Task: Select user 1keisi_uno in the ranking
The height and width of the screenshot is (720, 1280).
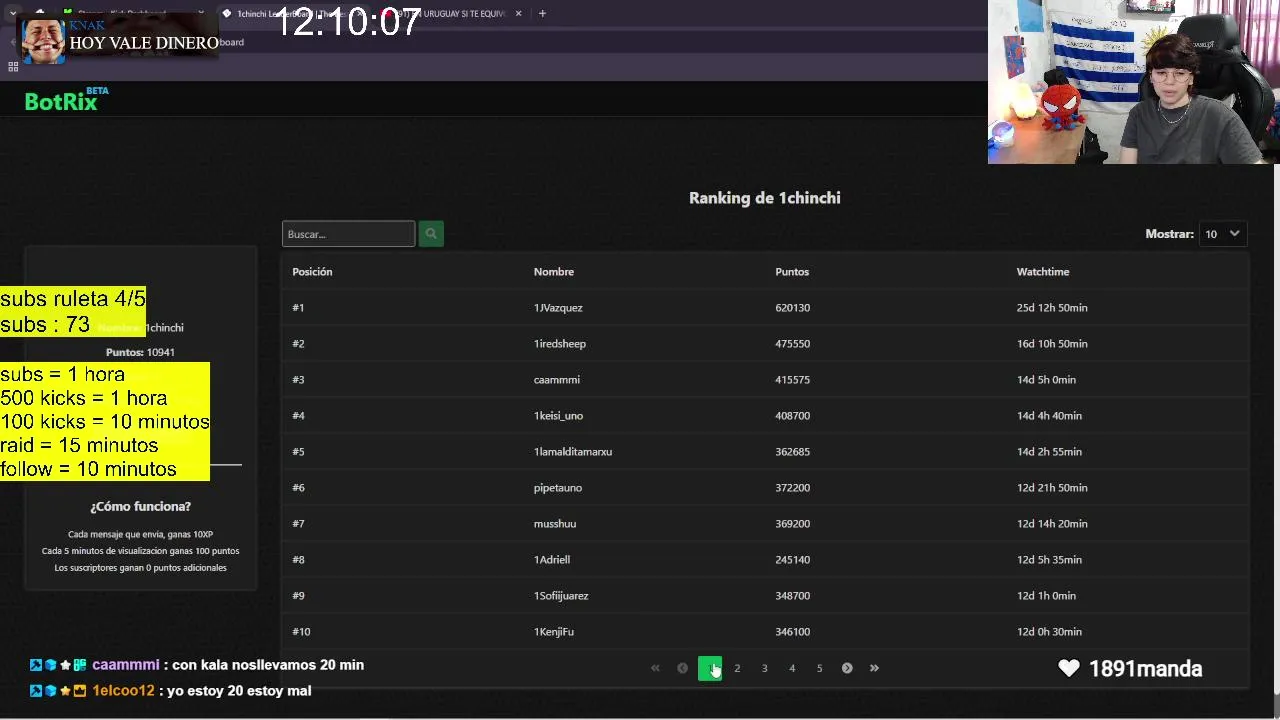Action: 558,416
